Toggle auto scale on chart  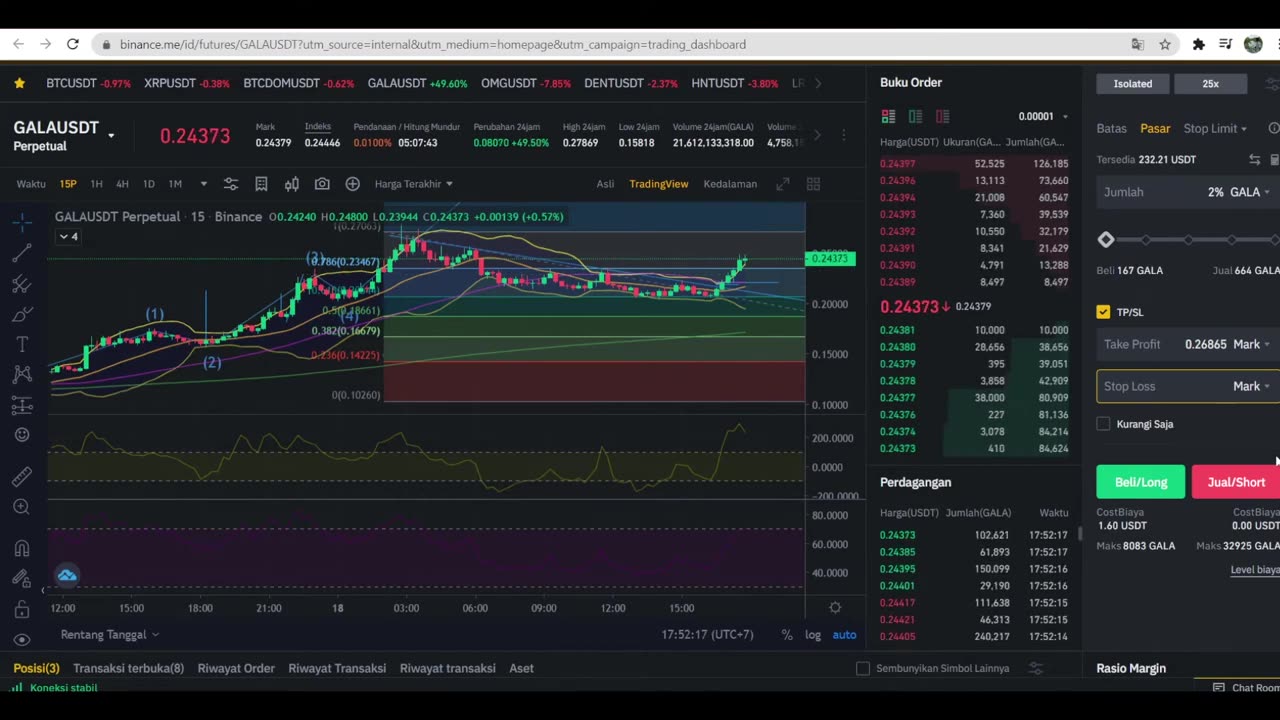click(844, 635)
